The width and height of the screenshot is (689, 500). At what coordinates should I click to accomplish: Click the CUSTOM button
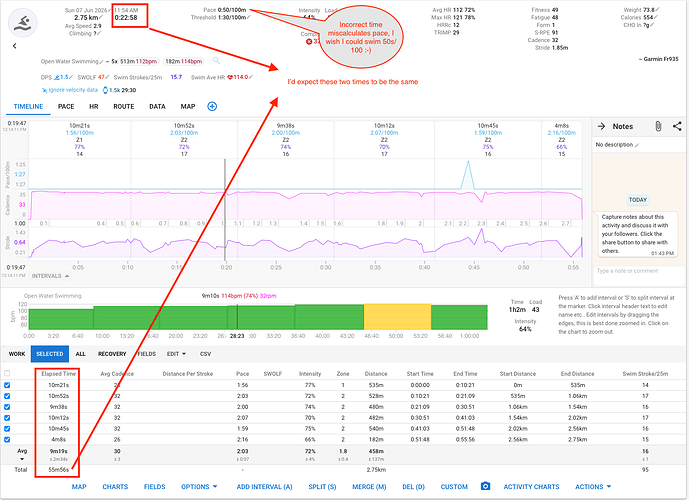coord(454,487)
